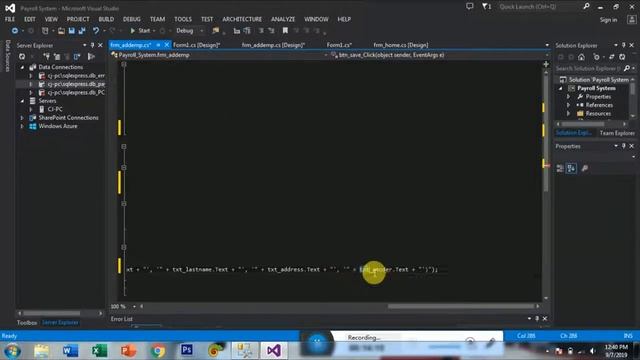
Task: Open Microsoft Word from the taskbar
Action: [70, 350]
